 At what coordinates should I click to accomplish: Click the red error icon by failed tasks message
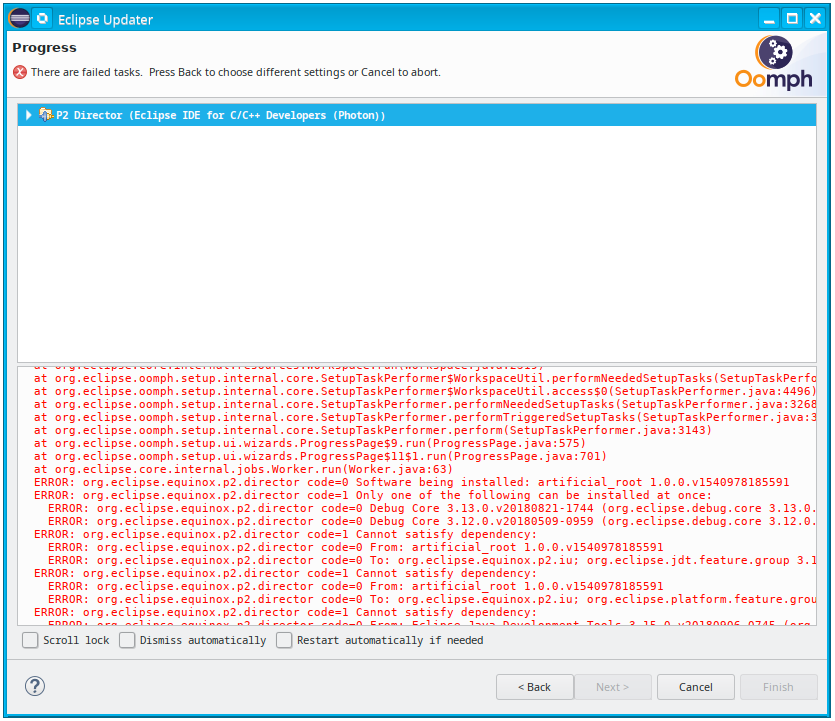coord(20,72)
